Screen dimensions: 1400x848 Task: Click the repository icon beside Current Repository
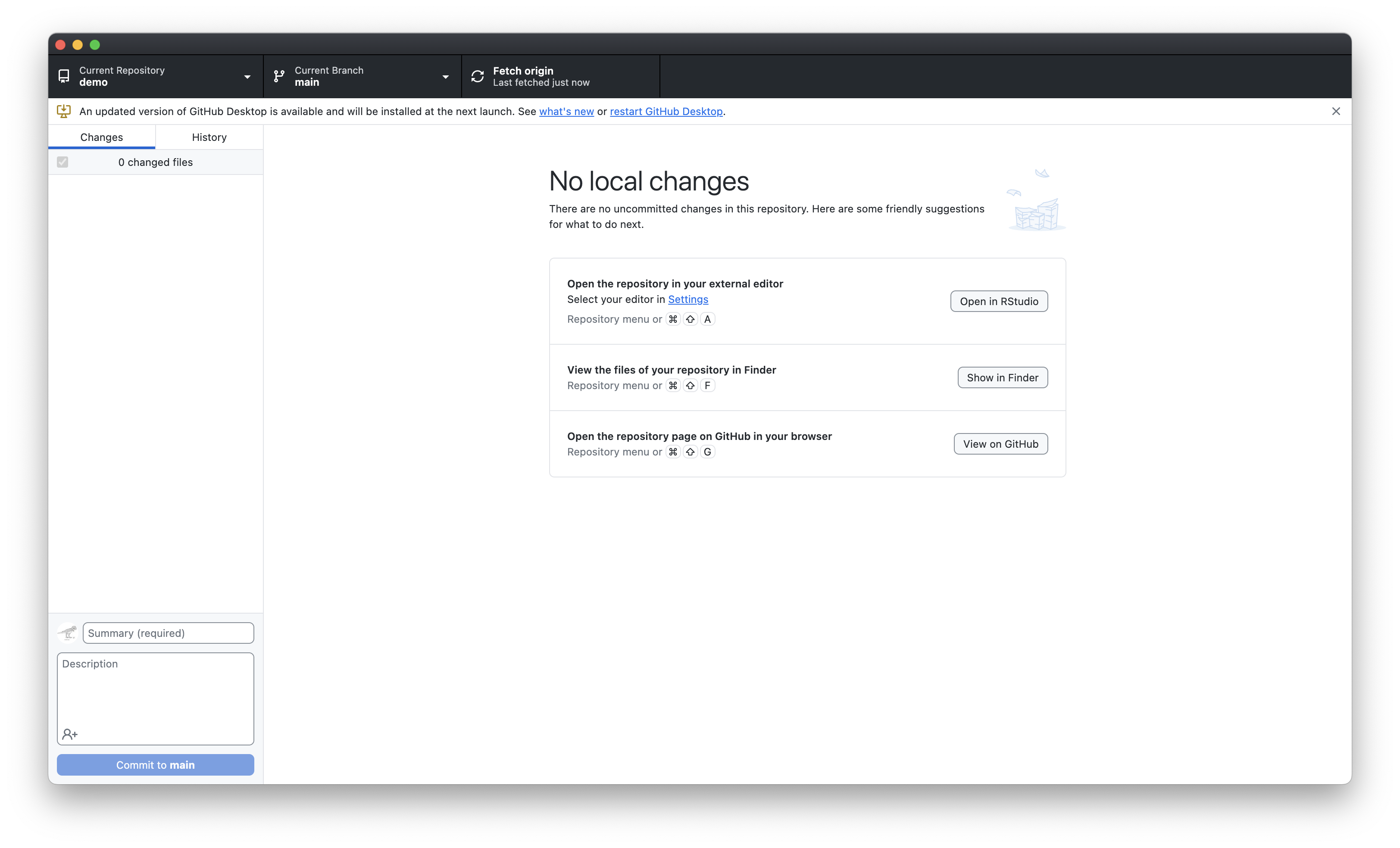click(x=64, y=76)
